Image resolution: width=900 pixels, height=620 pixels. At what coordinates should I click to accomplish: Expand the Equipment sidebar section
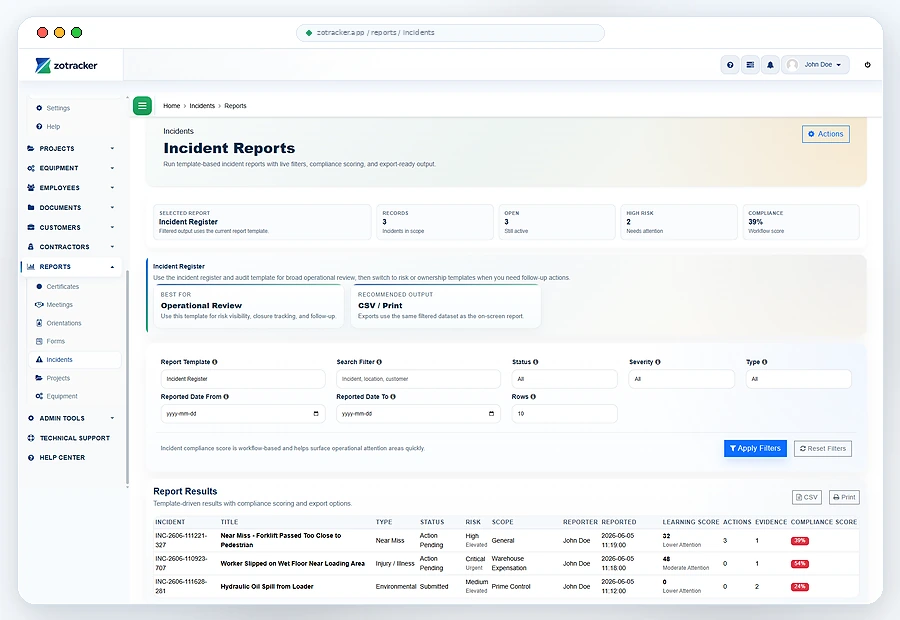click(x=71, y=168)
